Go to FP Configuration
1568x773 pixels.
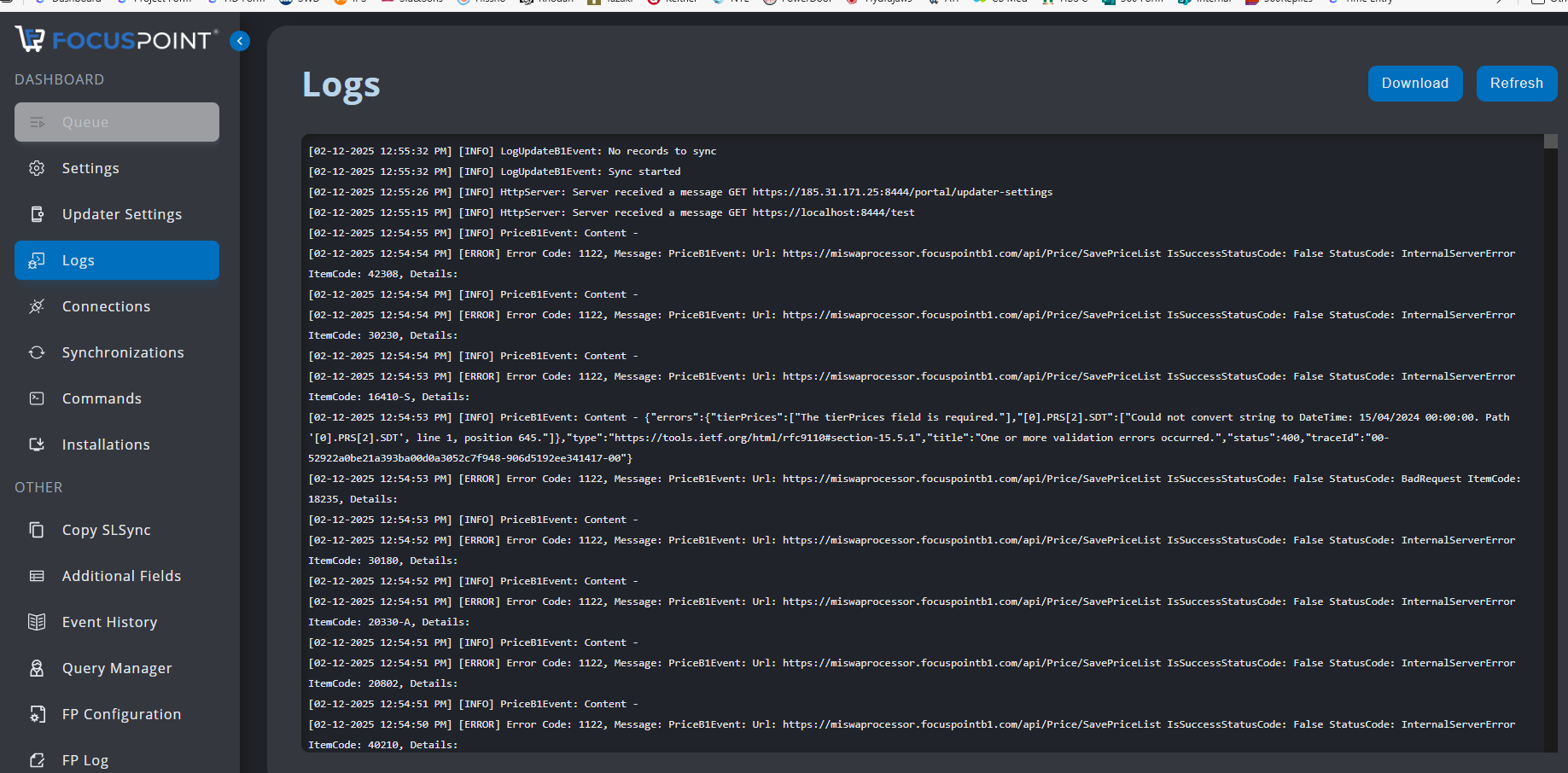[121, 714]
